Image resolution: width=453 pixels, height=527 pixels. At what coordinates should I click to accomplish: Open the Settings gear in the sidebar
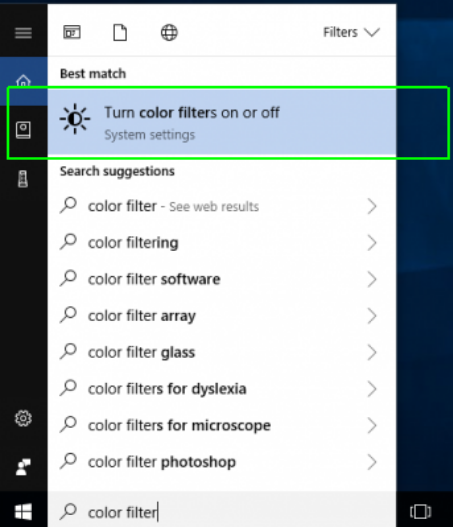(23, 418)
